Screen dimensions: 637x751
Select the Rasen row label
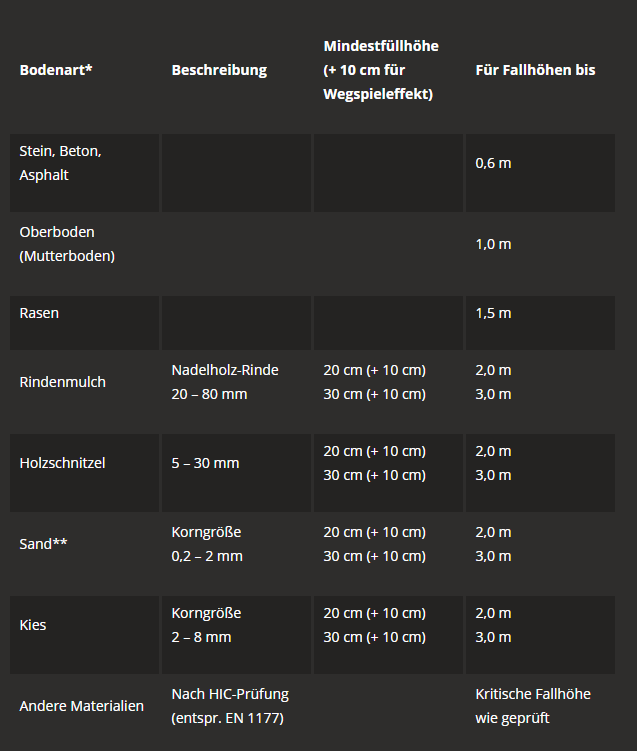point(39,313)
